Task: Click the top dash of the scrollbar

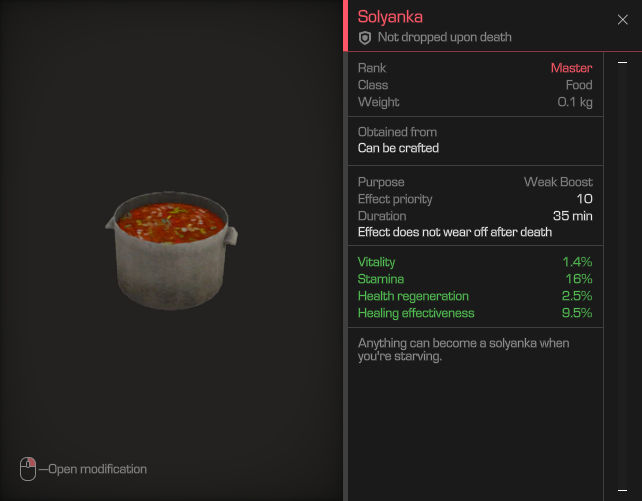Action: (x=622, y=63)
